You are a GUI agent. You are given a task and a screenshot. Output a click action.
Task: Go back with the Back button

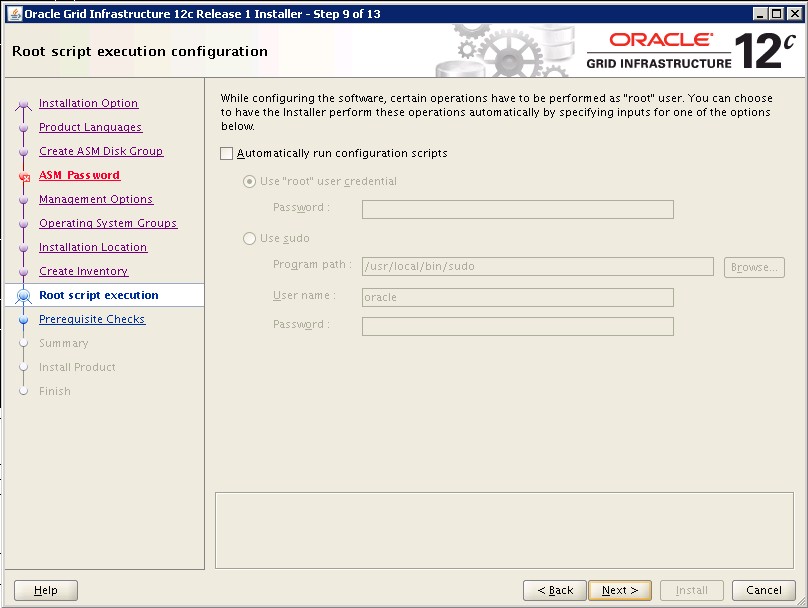[554, 590]
